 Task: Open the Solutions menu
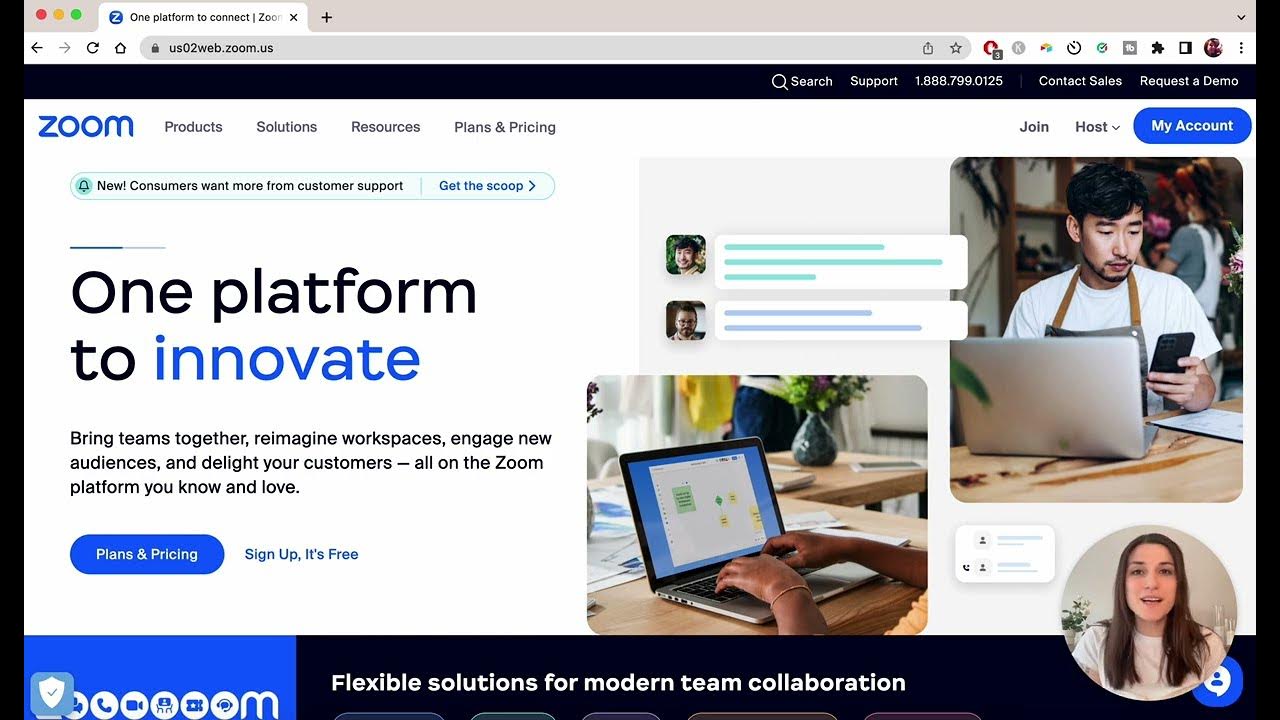[286, 127]
